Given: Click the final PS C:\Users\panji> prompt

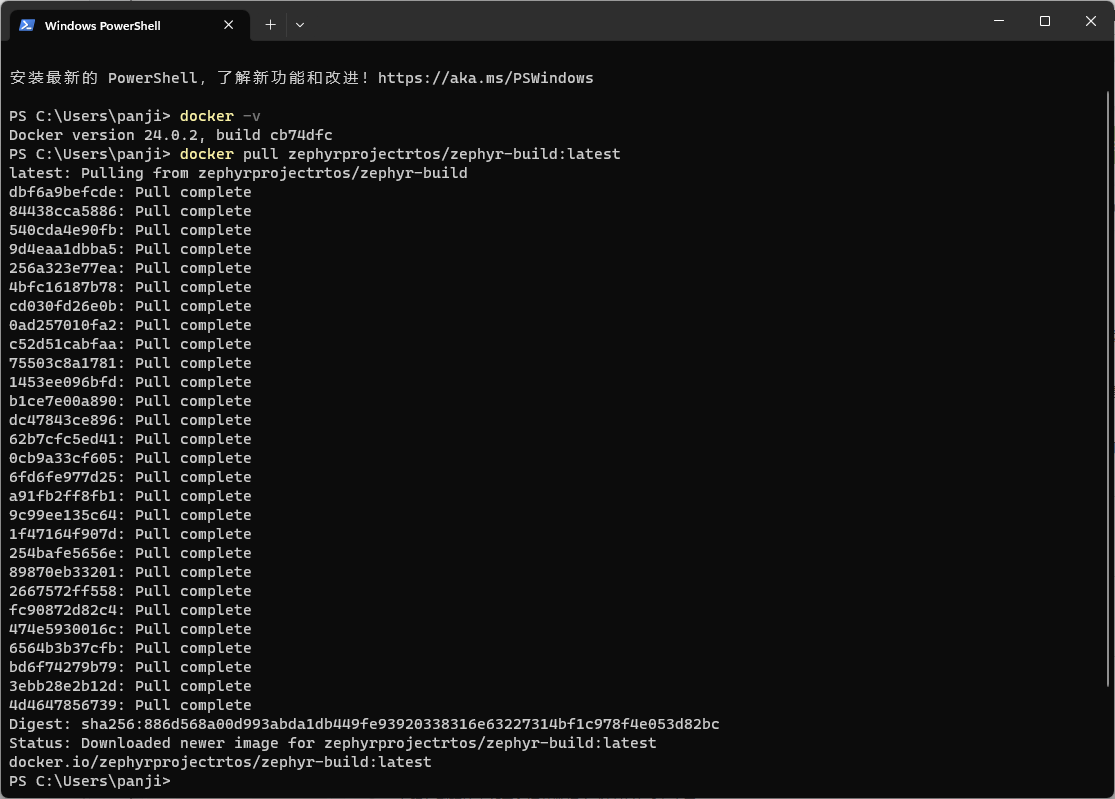Looking at the screenshot, I should [x=90, y=781].
